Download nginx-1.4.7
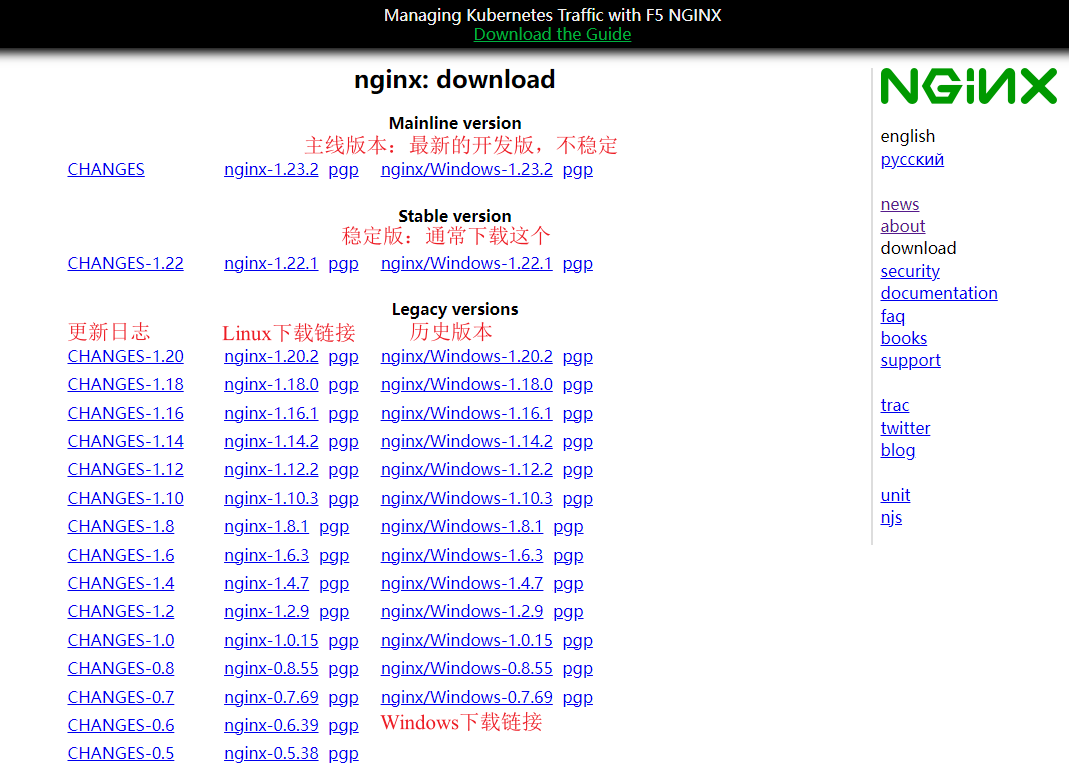The height and width of the screenshot is (774, 1069). (x=267, y=583)
